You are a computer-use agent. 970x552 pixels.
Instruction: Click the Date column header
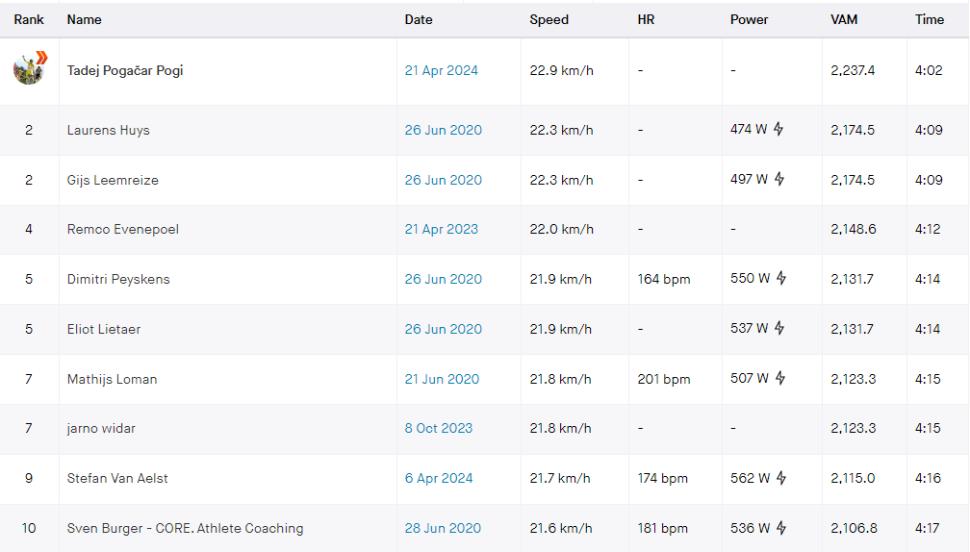[418, 19]
